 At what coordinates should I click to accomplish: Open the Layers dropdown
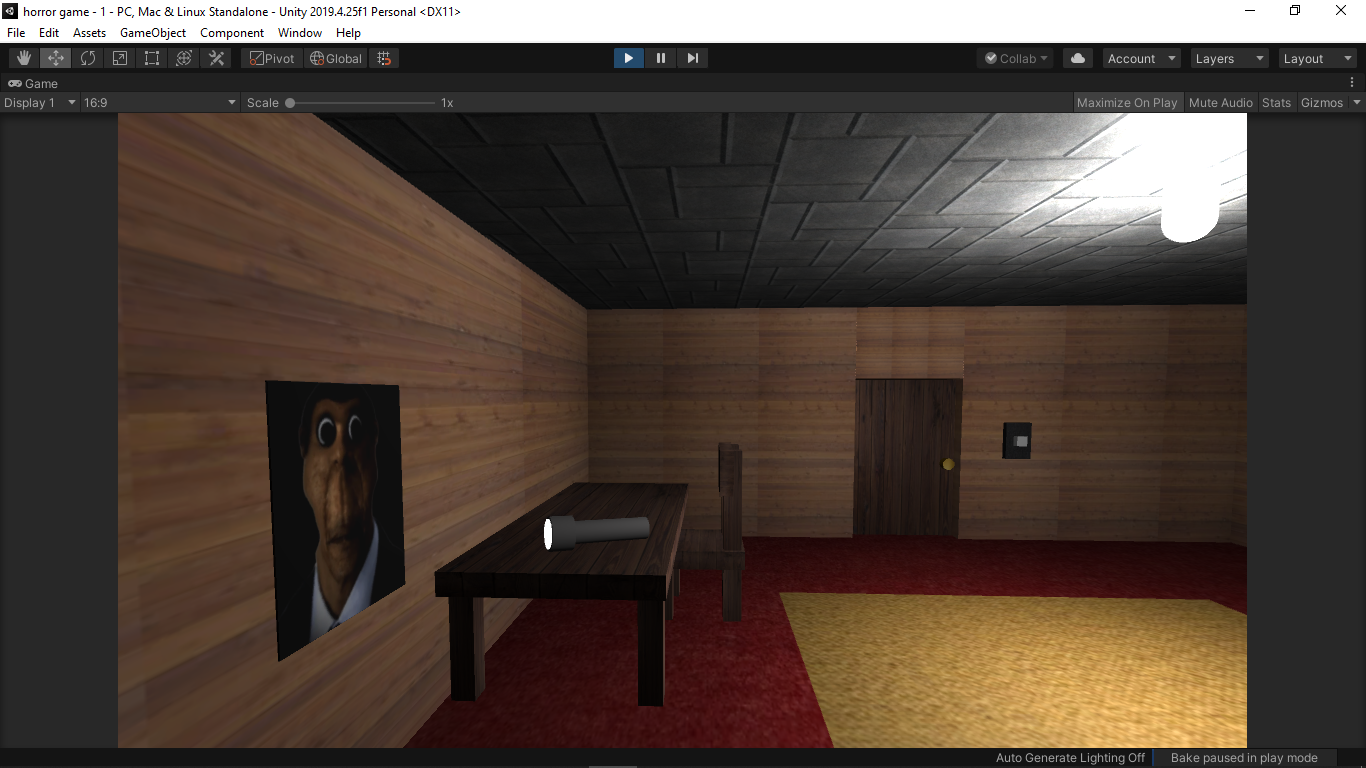tap(1230, 58)
